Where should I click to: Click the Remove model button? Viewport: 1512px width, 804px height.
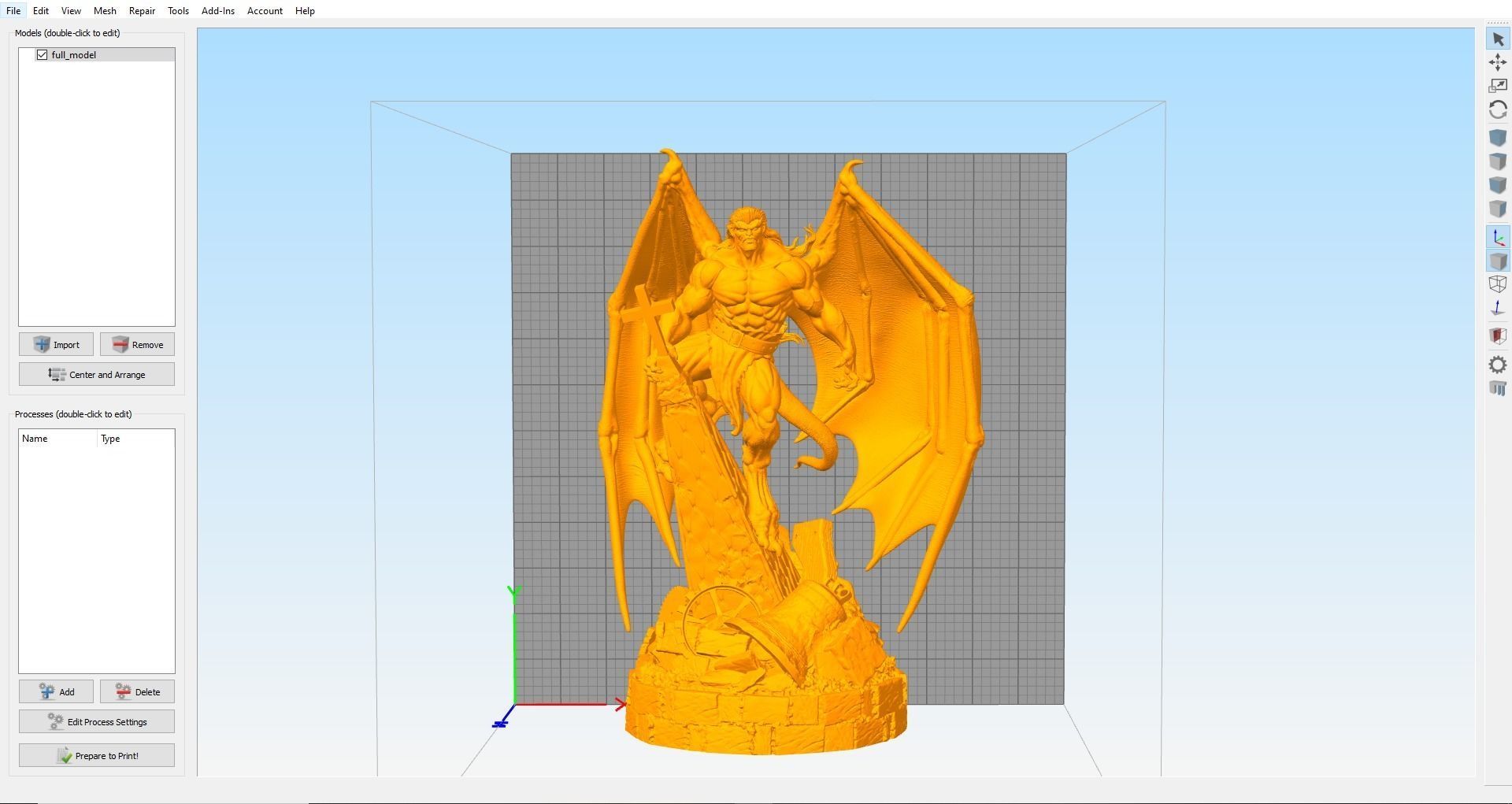click(137, 344)
